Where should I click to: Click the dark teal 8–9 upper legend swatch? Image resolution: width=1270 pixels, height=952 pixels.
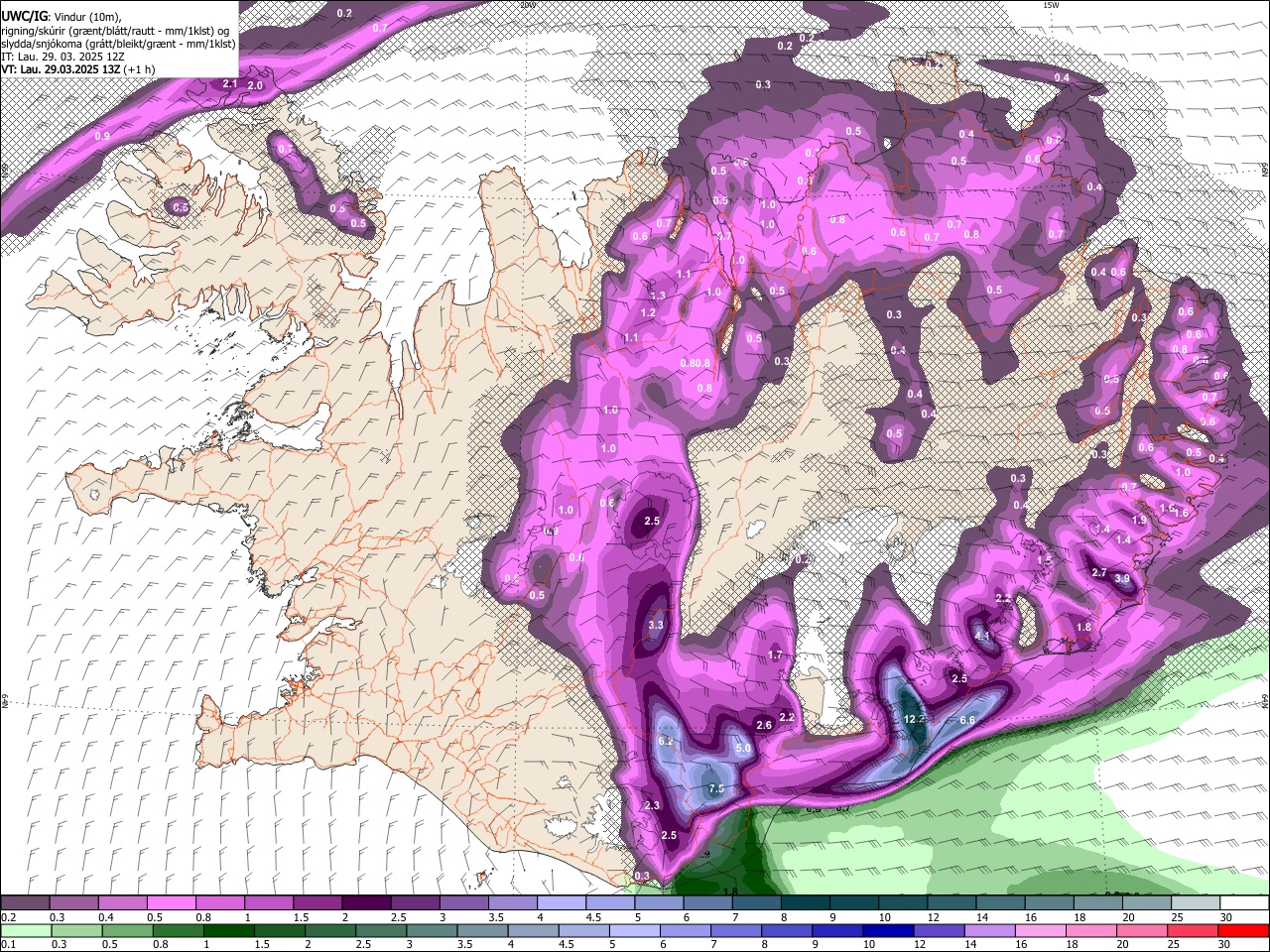(x=806, y=903)
